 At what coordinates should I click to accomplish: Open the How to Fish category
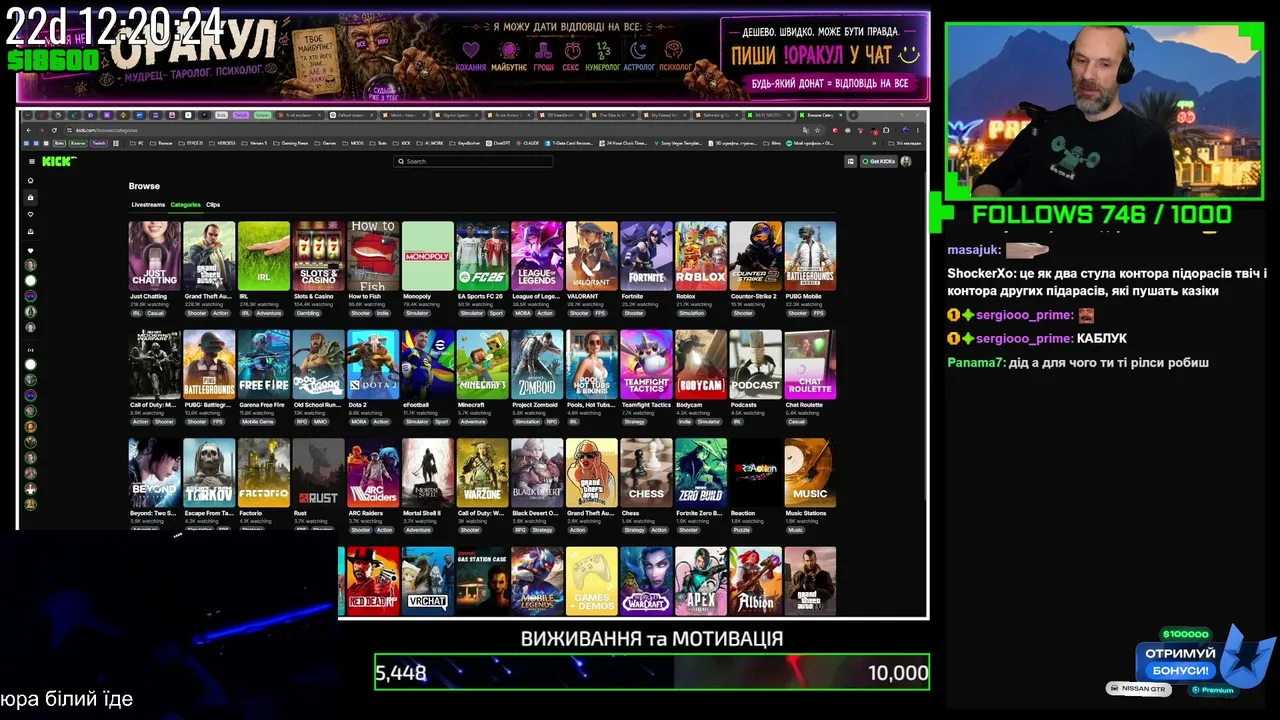tap(373, 256)
